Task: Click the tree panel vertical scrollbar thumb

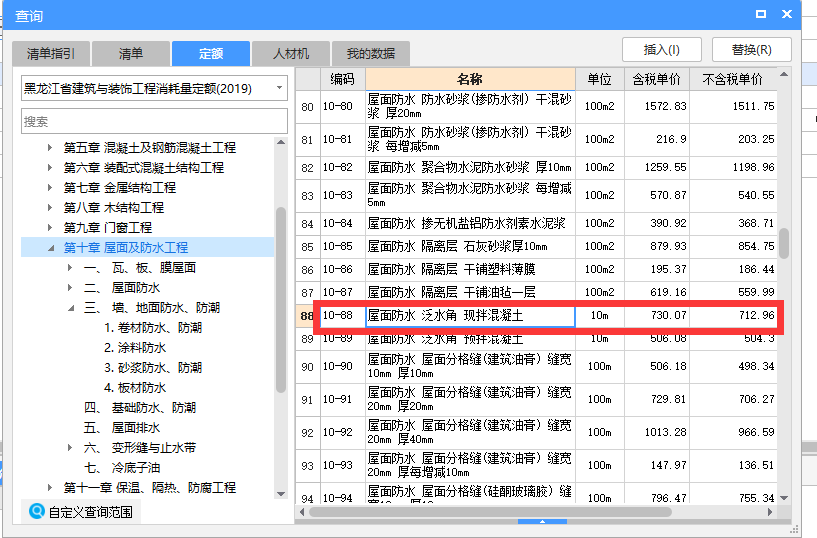Action: [x=281, y=300]
